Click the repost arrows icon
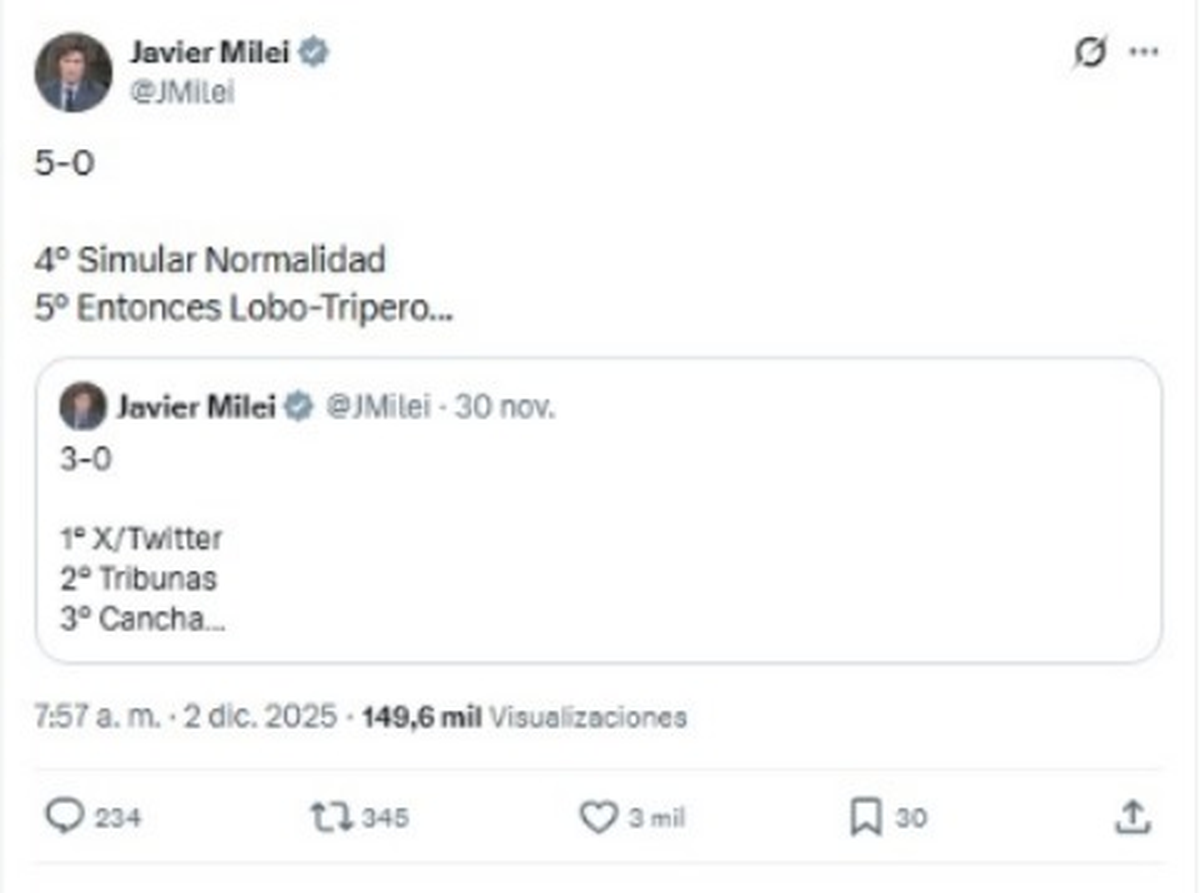 coord(330,817)
